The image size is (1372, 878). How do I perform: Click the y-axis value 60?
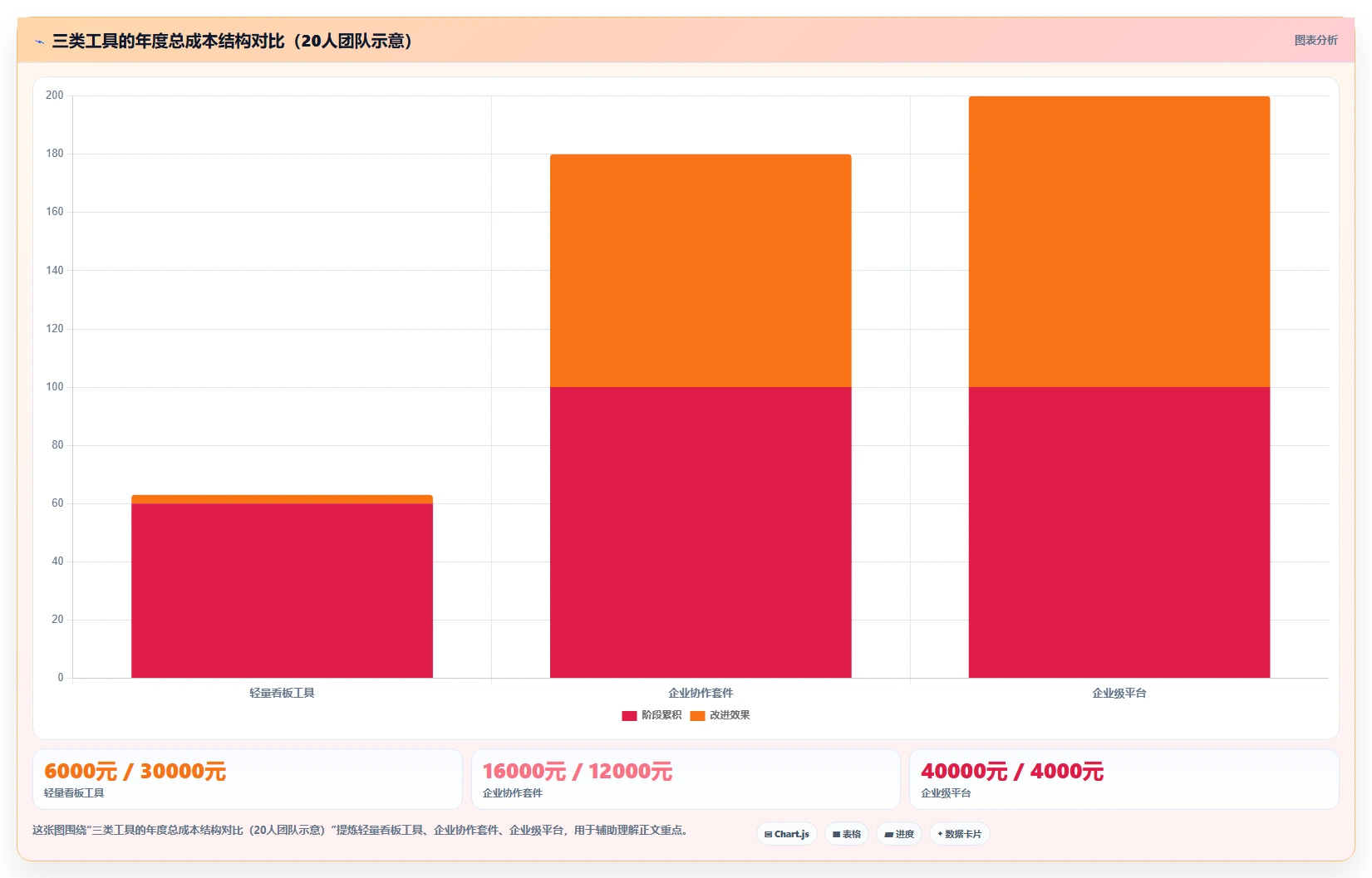tap(57, 503)
